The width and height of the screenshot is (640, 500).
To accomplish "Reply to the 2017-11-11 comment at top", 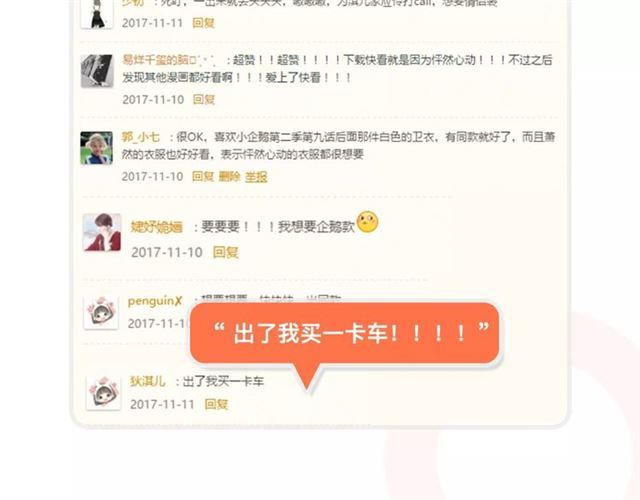I will (x=203, y=23).
